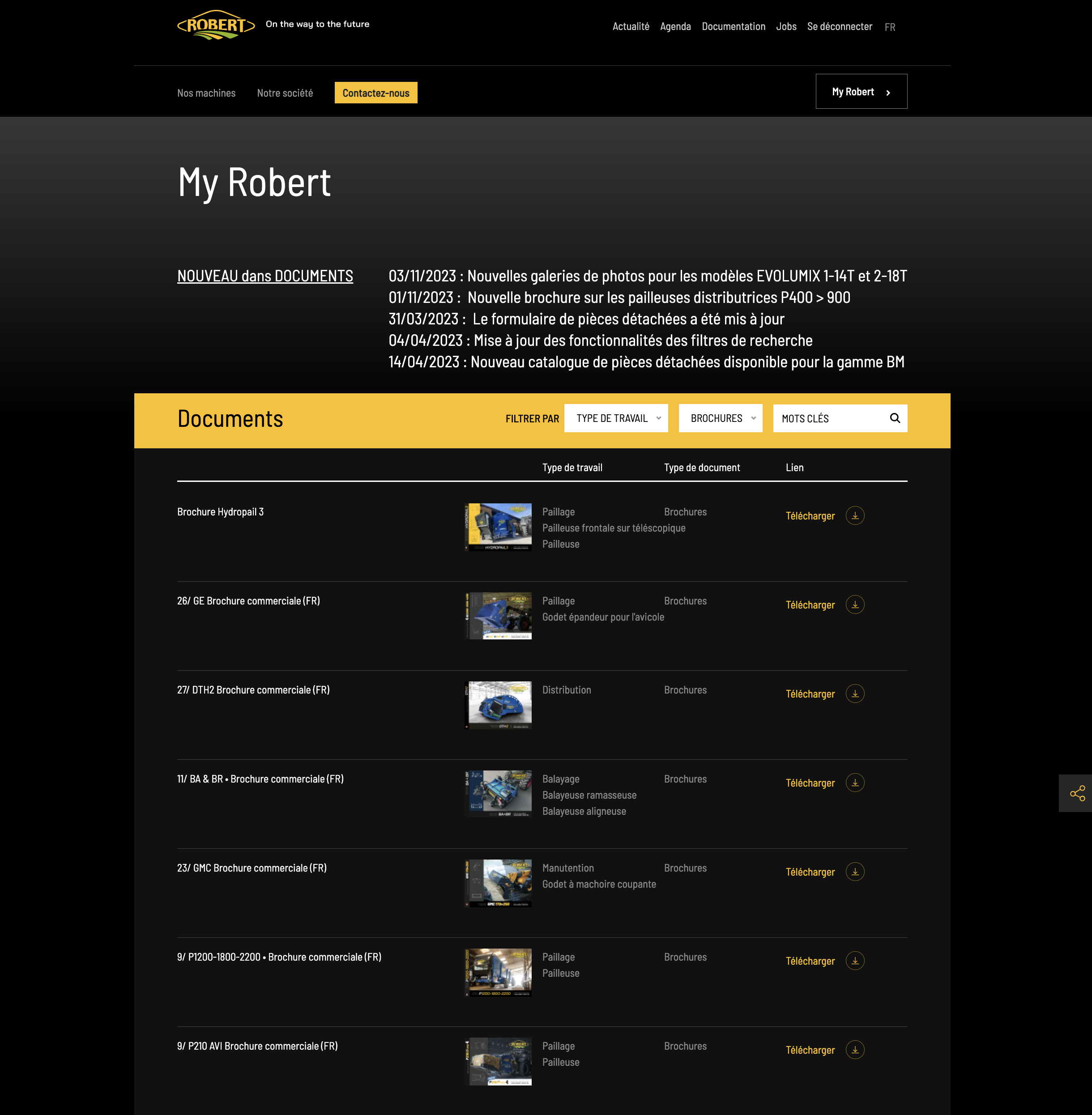Click the 11/ BA & BR Brochure commerciale title

[x=260, y=779]
